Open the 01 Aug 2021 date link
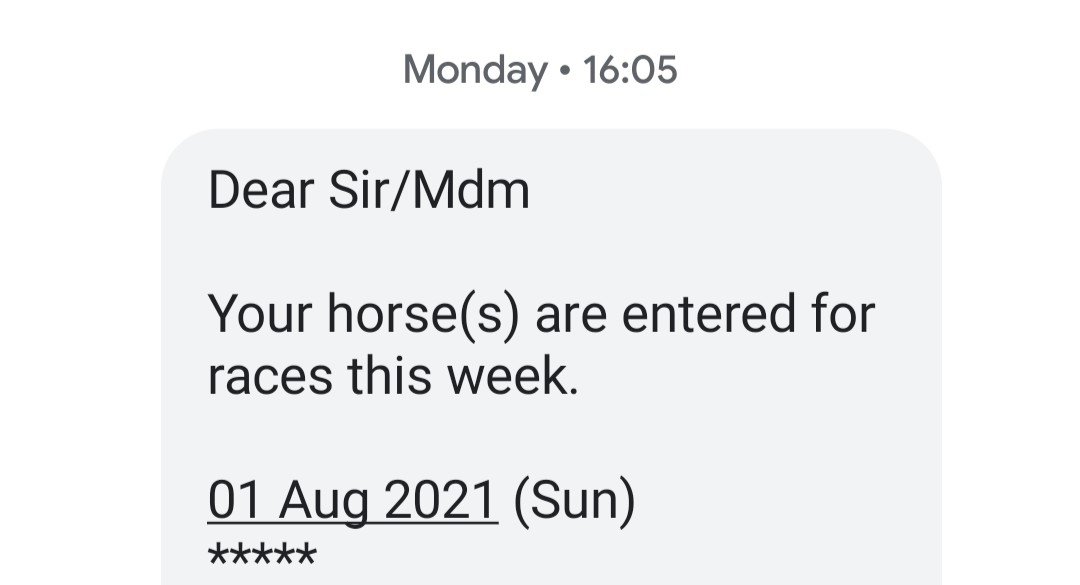The height and width of the screenshot is (585, 1080). 353,501
